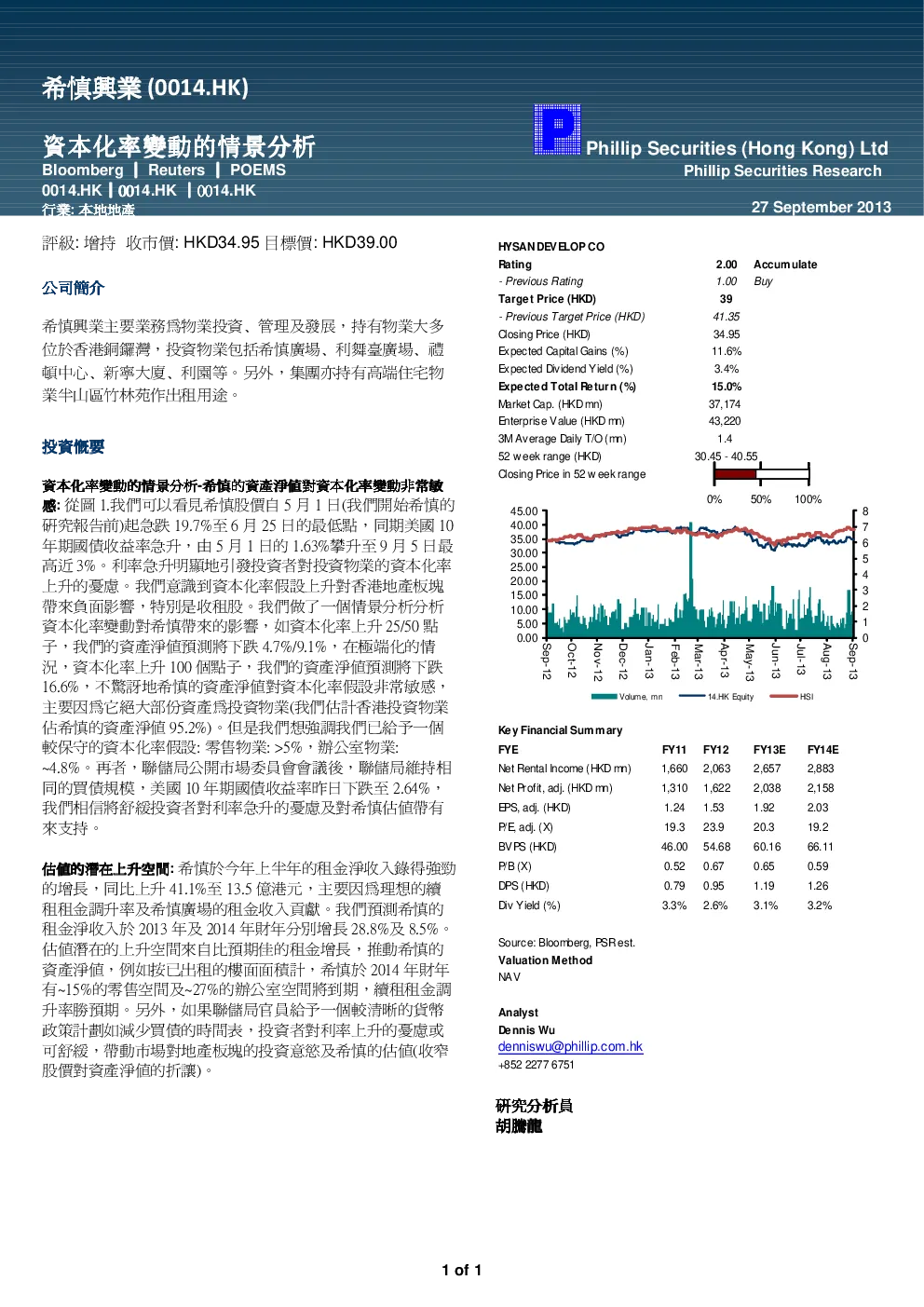Select Net Profit FY14E value 2,158

pos(821,788)
